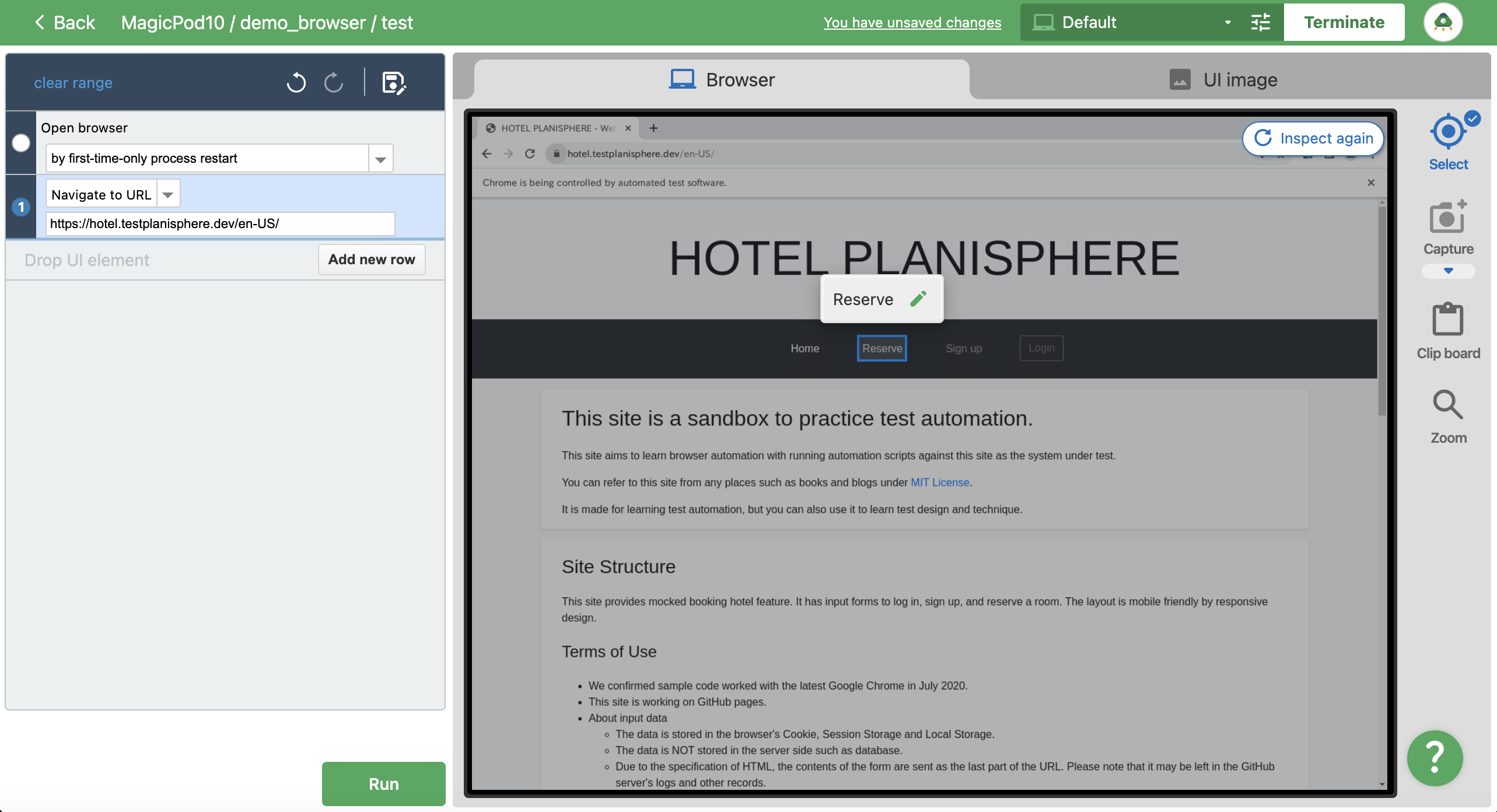Open the user profile avatar
The image size is (1497, 812).
(1443, 23)
